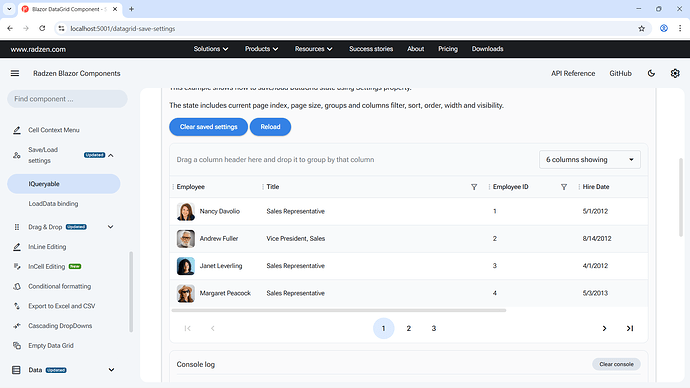This screenshot has width=690, height=388.
Task: Select page 2 in pager
Action: pyautogui.click(x=408, y=328)
